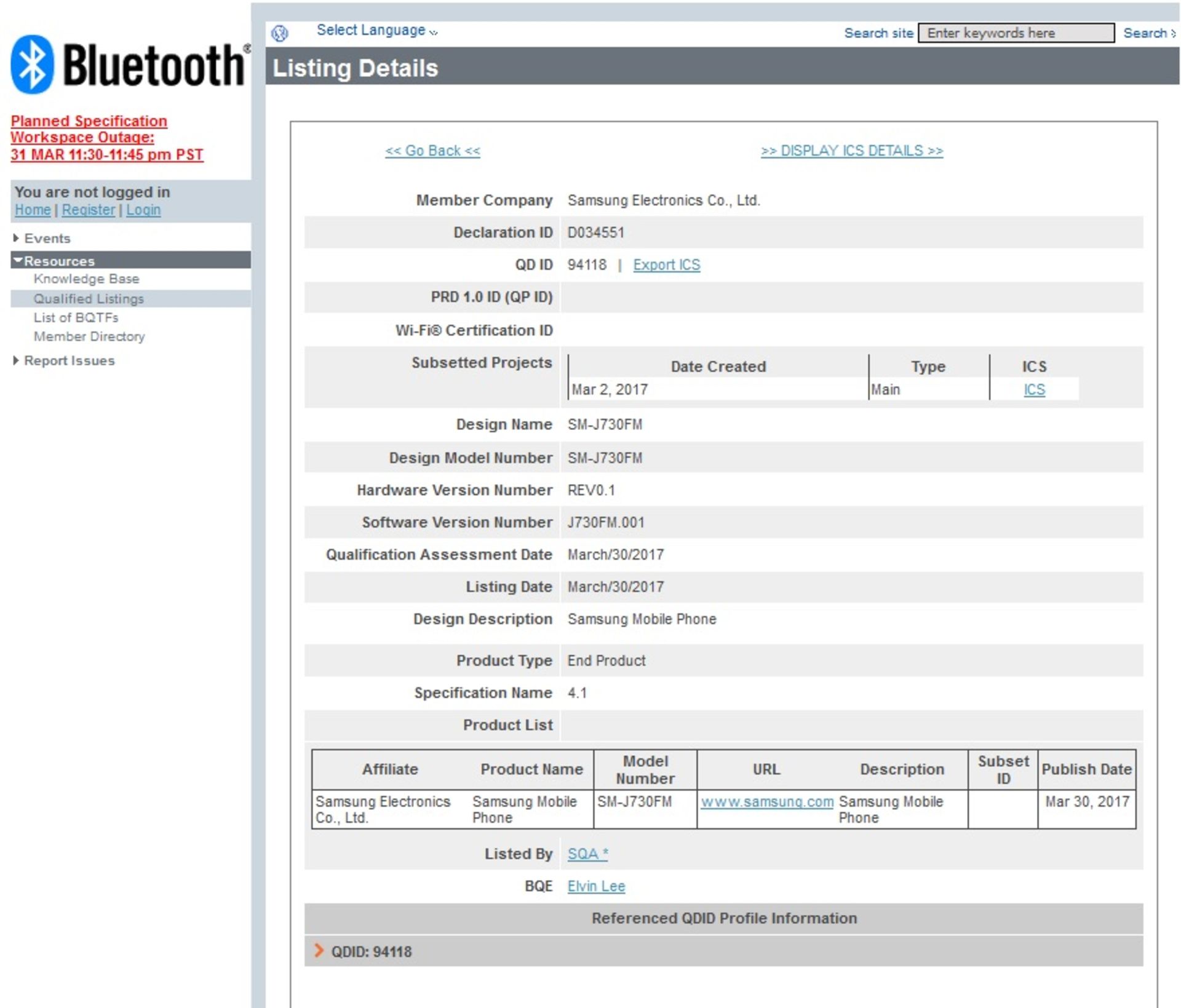
Task: Open Knowledge Base menu item
Action: [86, 279]
